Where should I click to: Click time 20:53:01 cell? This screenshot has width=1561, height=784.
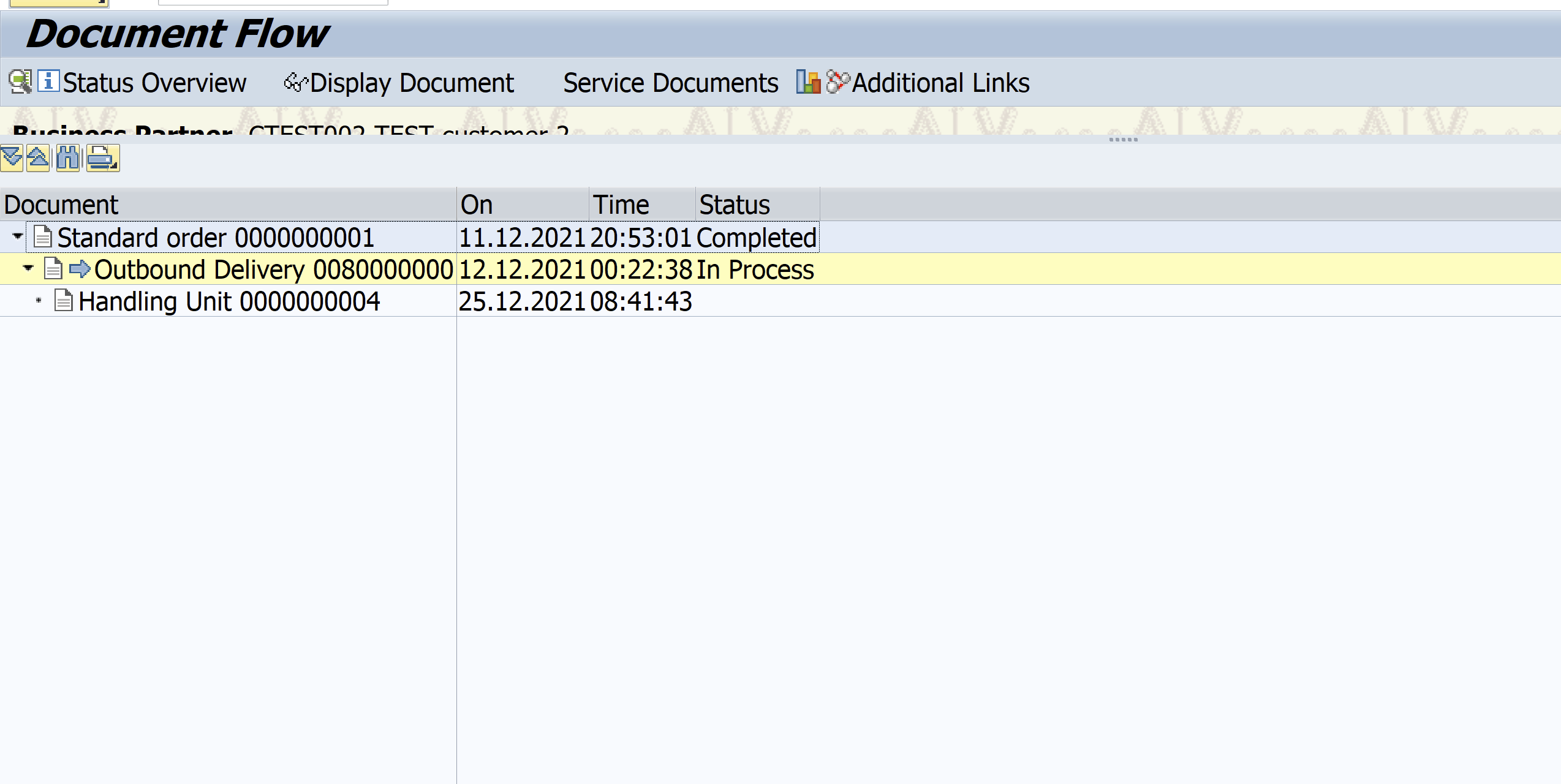pos(641,238)
